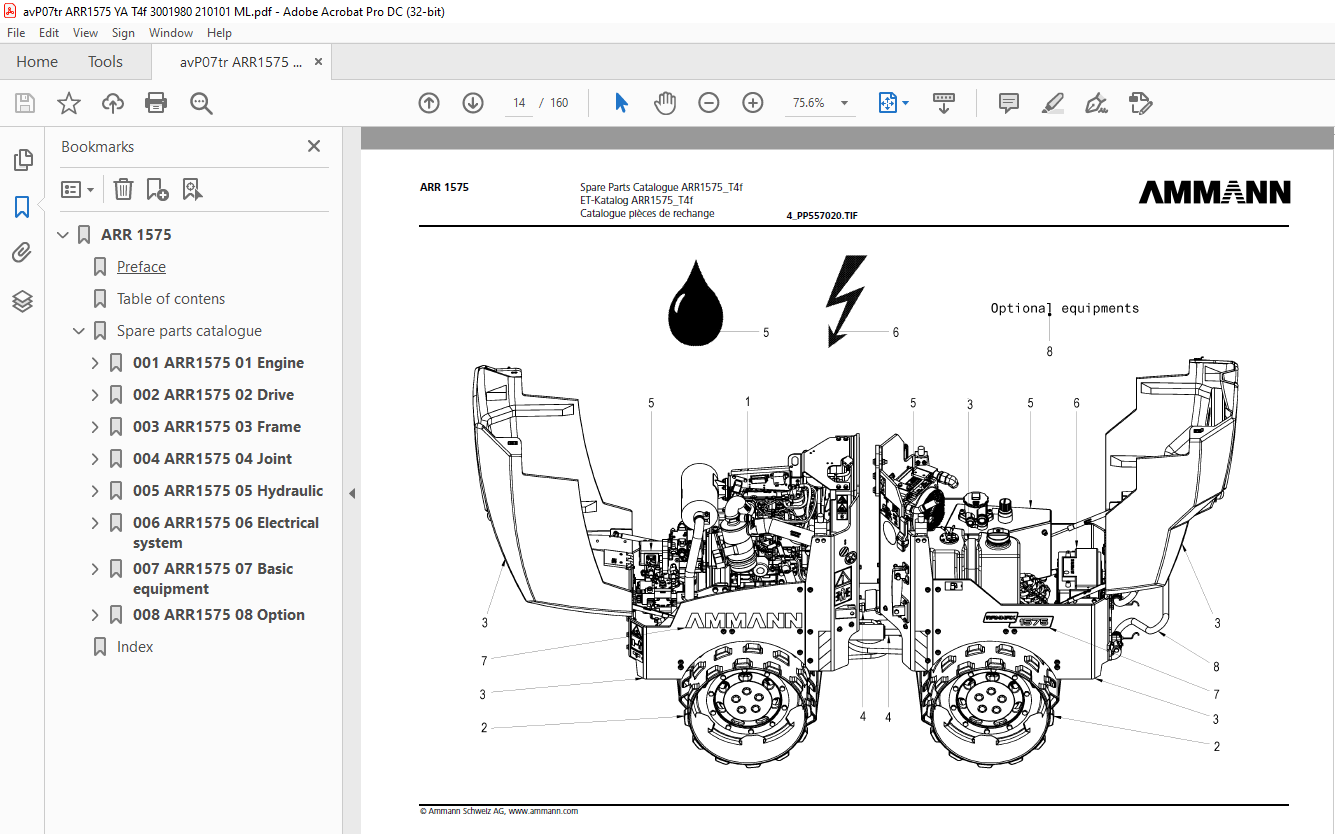1335x834 pixels.
Task: Open the Table of contens bookmark
Action: coord(171,299)
